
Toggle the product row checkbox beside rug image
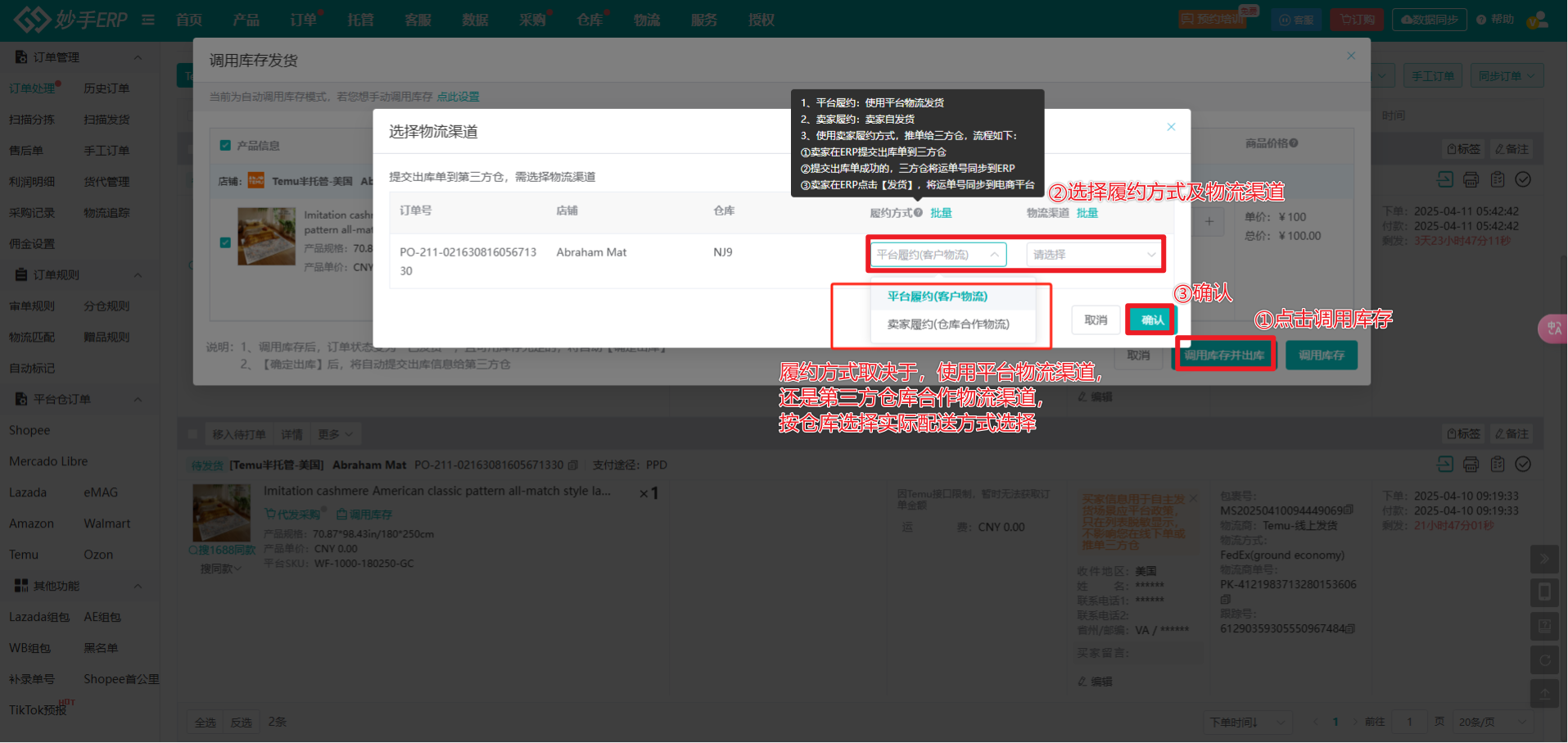coord(225,242)
